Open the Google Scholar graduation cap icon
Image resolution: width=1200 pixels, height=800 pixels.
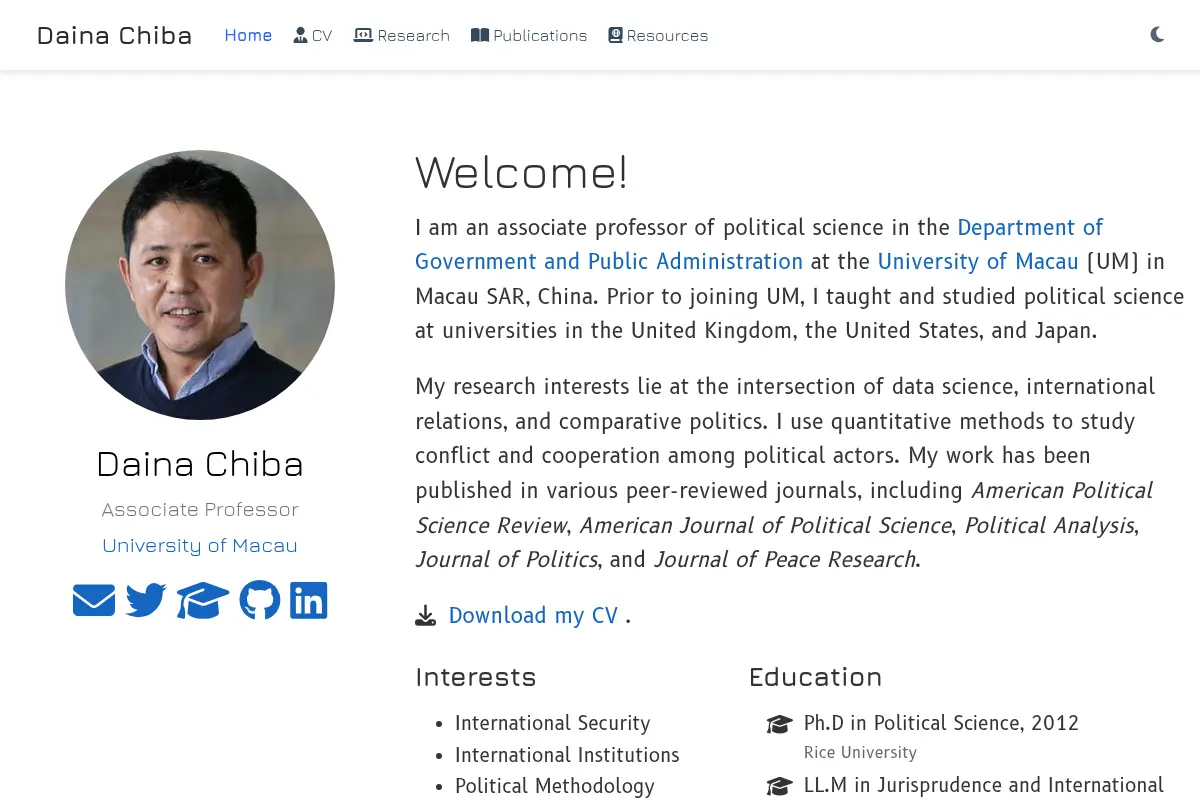click(203, 601)
